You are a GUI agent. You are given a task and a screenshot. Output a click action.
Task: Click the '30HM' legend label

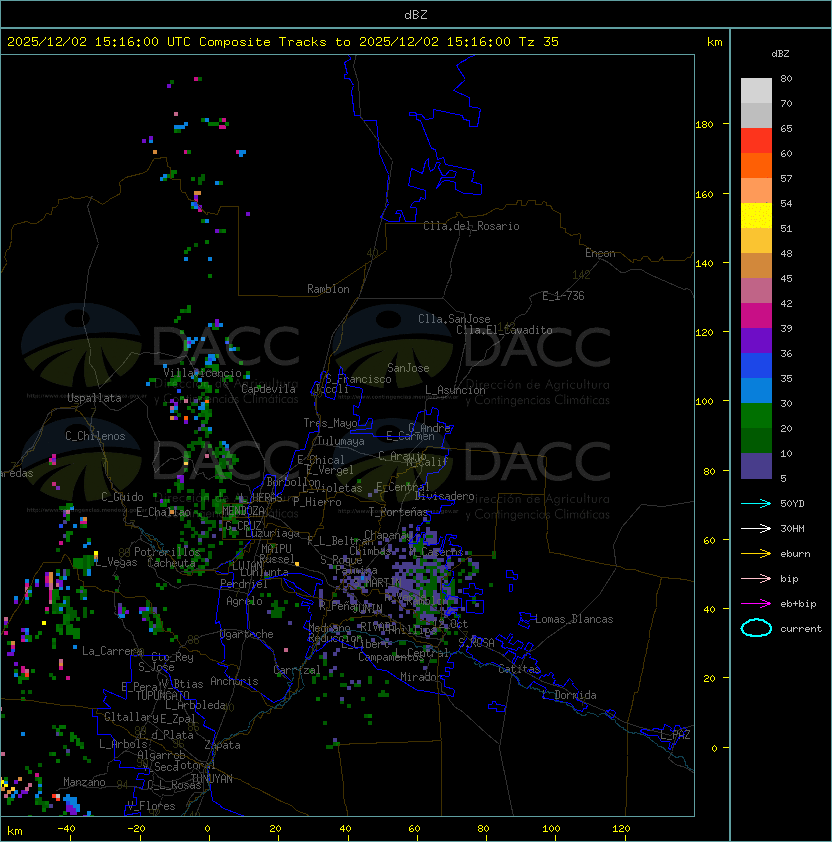(792, 529)
